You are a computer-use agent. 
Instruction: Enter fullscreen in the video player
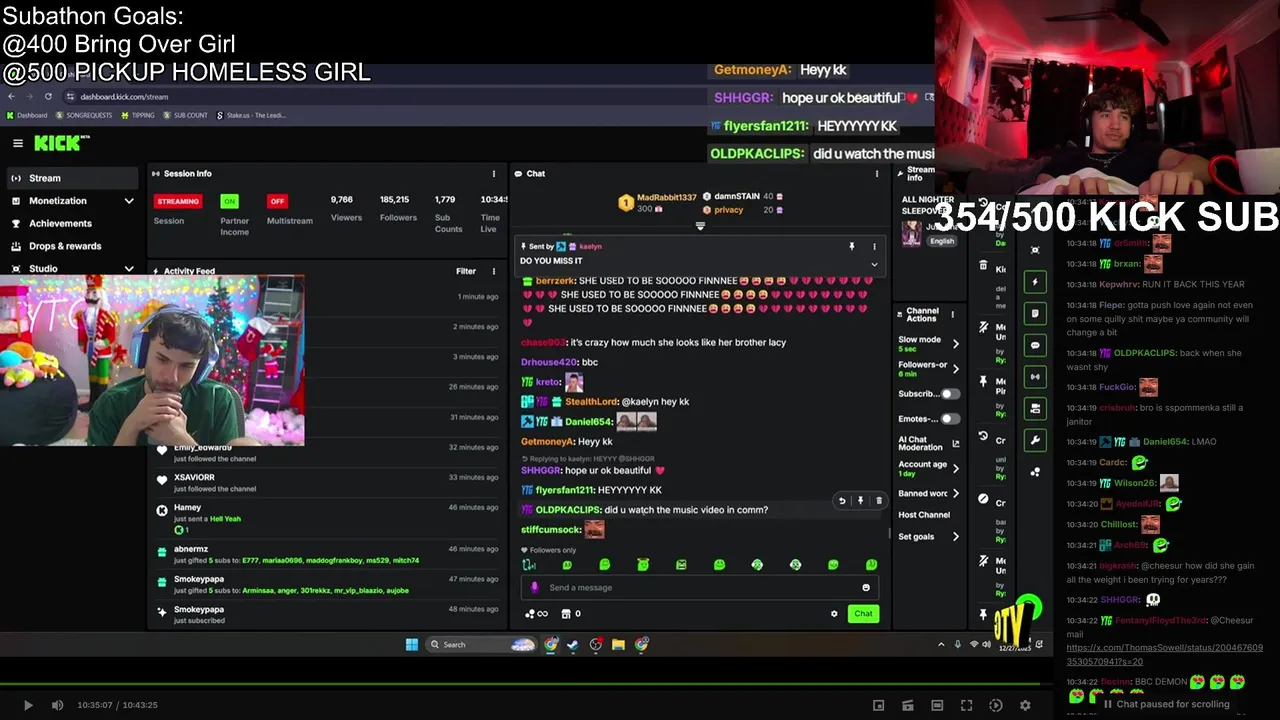pos(966,705)
